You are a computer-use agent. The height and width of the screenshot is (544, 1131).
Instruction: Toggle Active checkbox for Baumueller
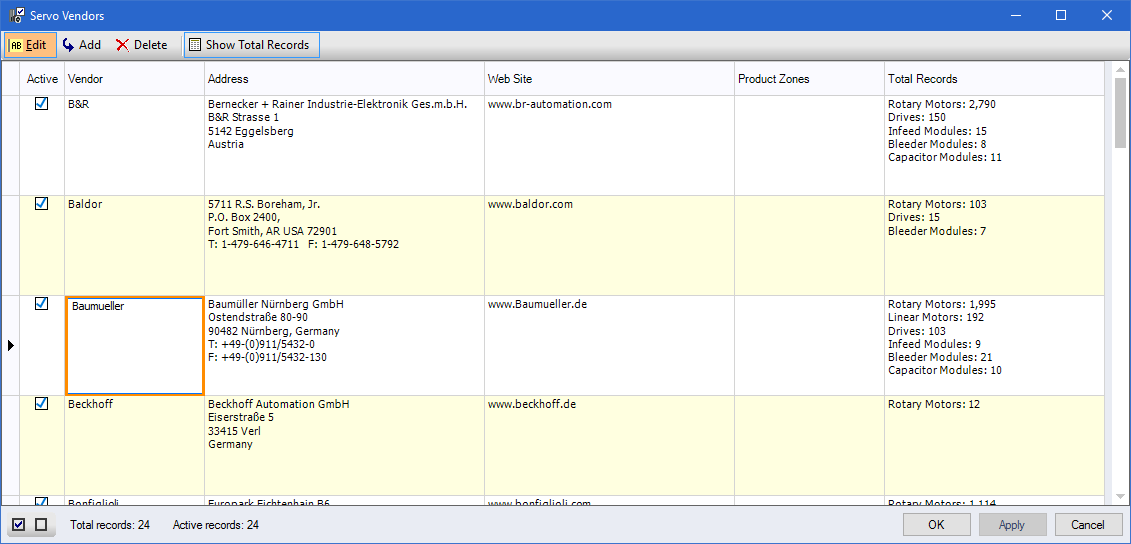click(x=42, y=303)
